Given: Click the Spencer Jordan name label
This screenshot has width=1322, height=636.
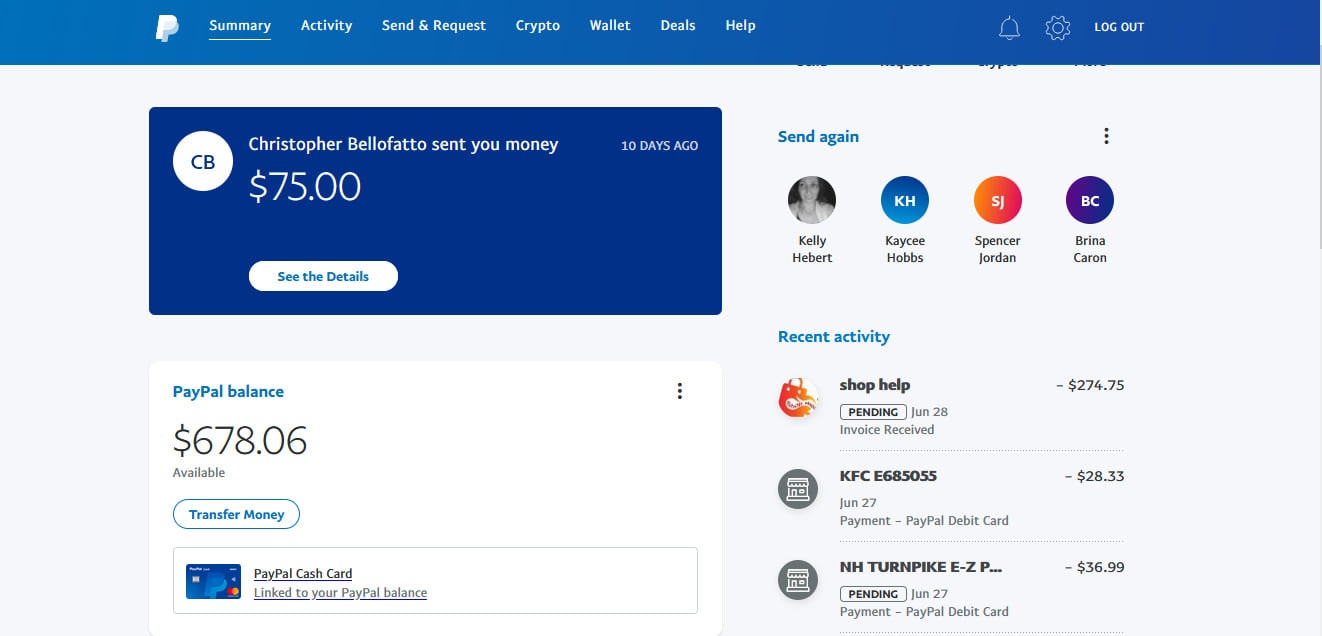Looking at the screenshot, I should point(998,249).
